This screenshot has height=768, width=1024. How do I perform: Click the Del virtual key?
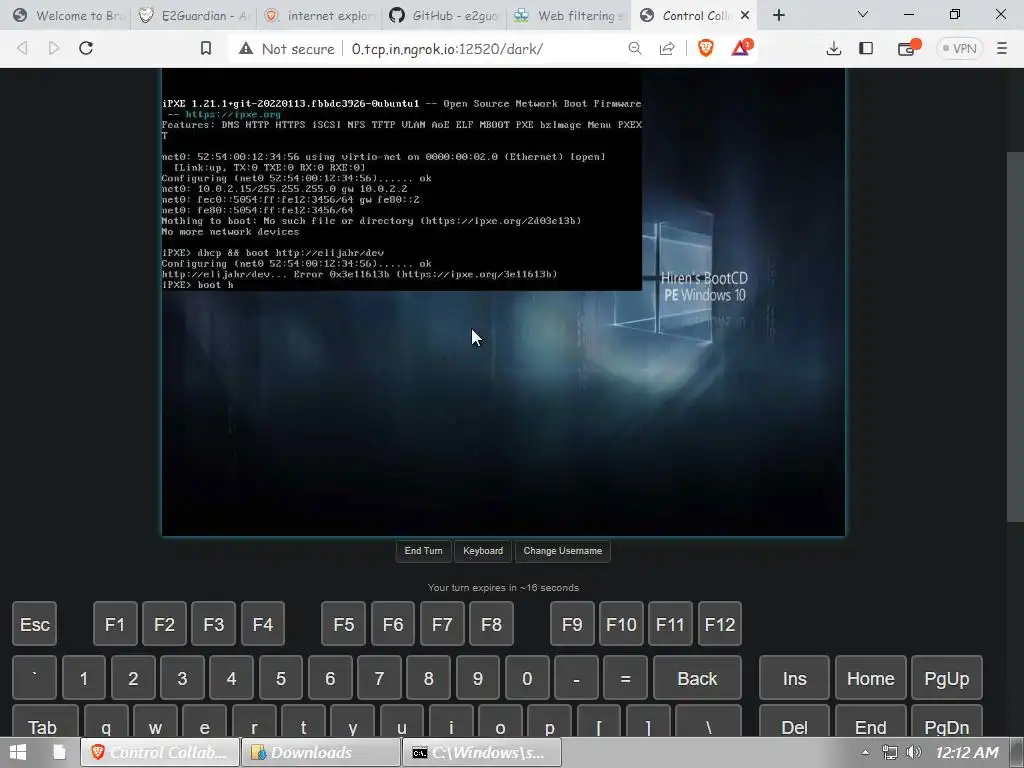794,721
